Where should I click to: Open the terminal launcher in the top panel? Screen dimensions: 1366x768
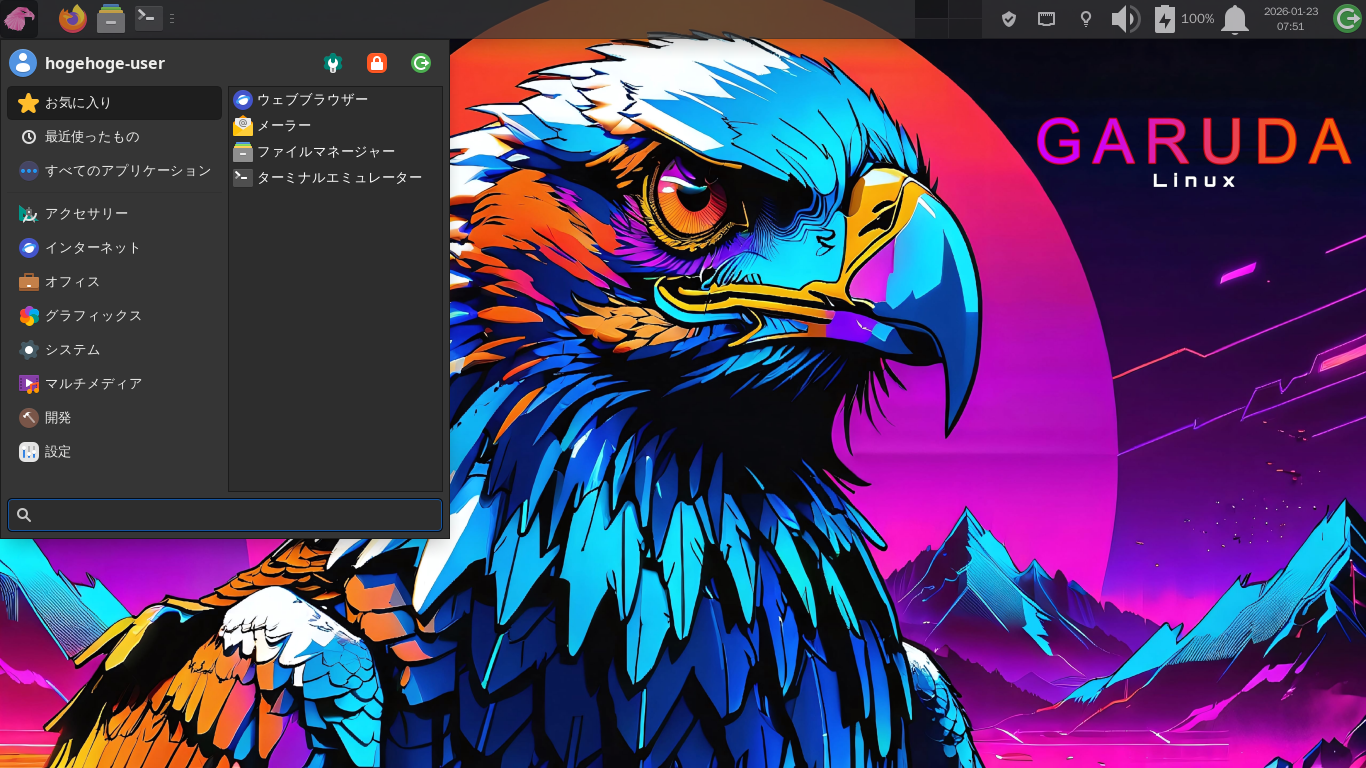point(149,18)
